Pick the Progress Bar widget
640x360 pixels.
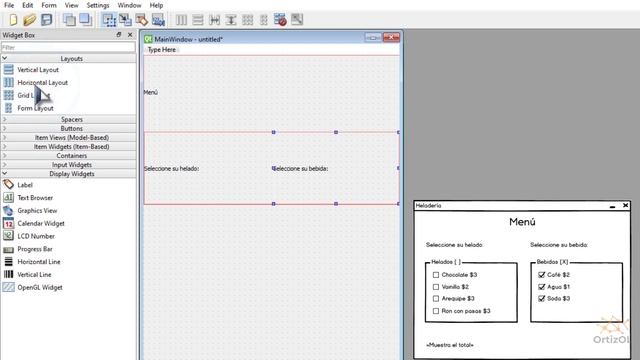click(35, 249)
